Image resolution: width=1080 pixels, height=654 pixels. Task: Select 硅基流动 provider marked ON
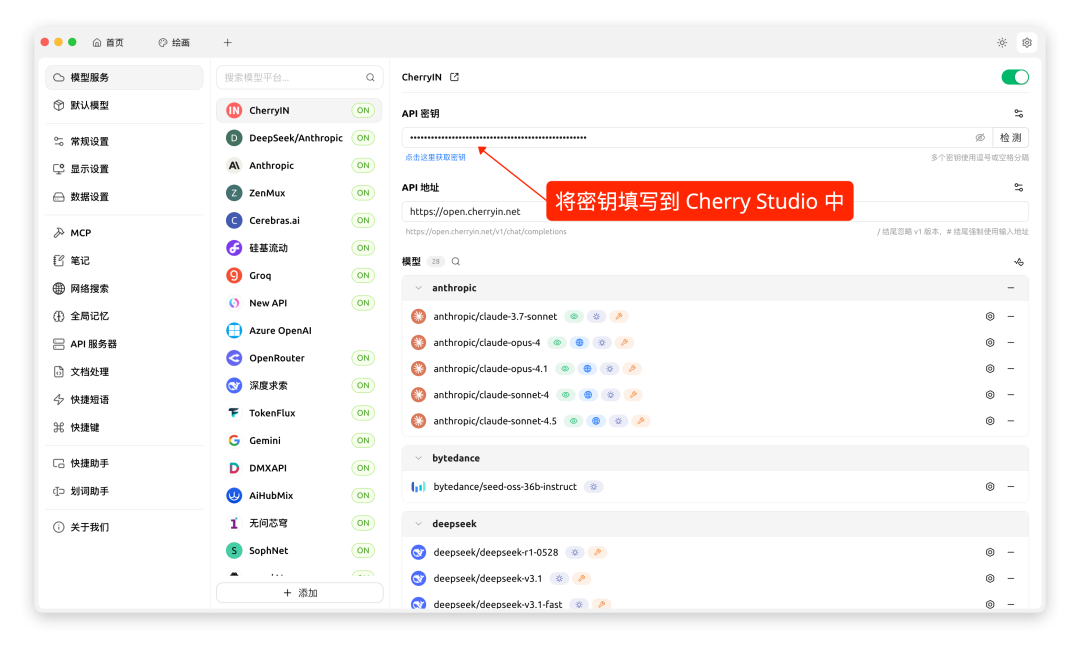[x=300, y=248]
